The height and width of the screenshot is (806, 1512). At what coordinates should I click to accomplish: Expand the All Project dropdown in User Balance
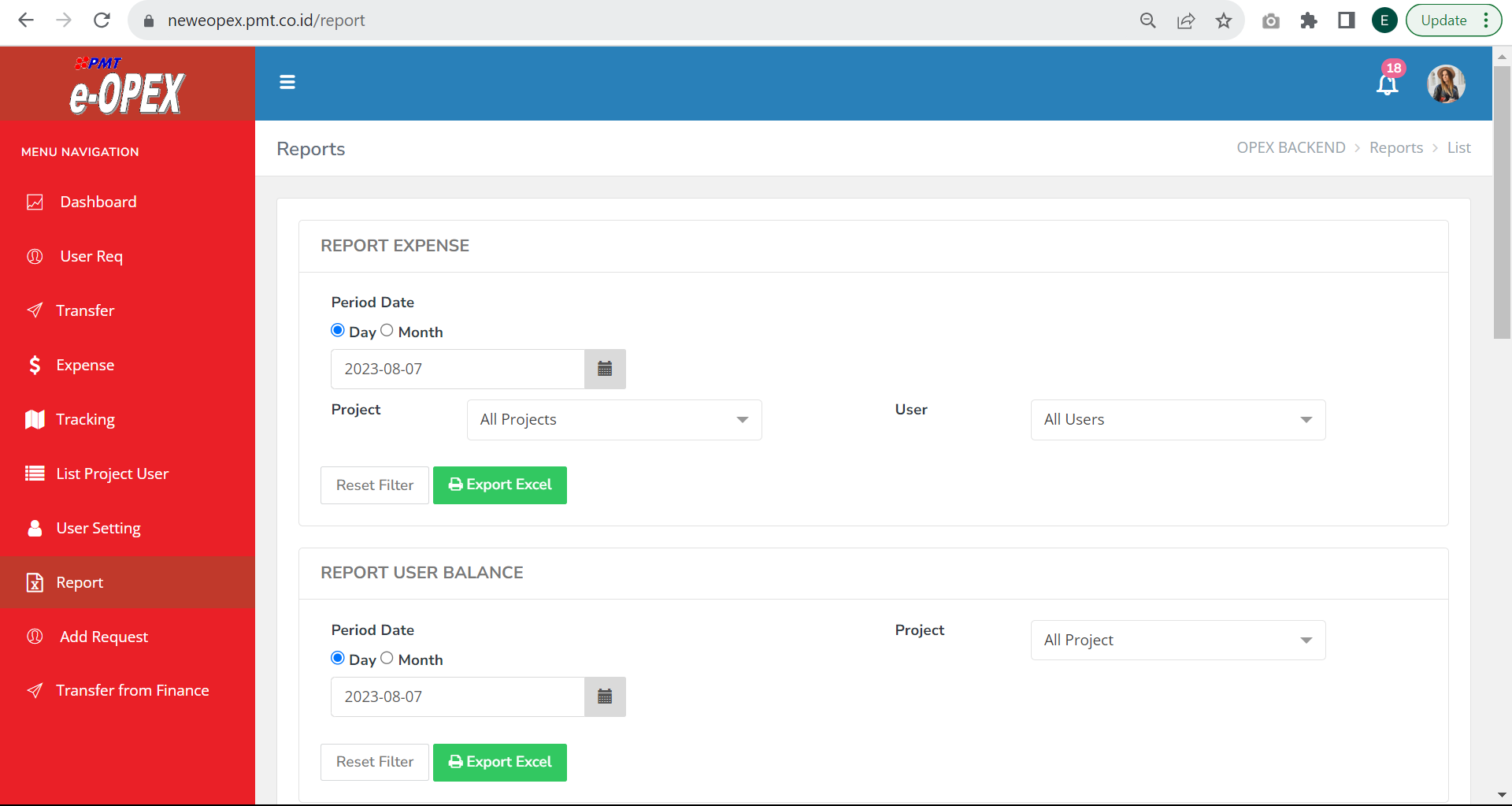(x=1178, y=640)
